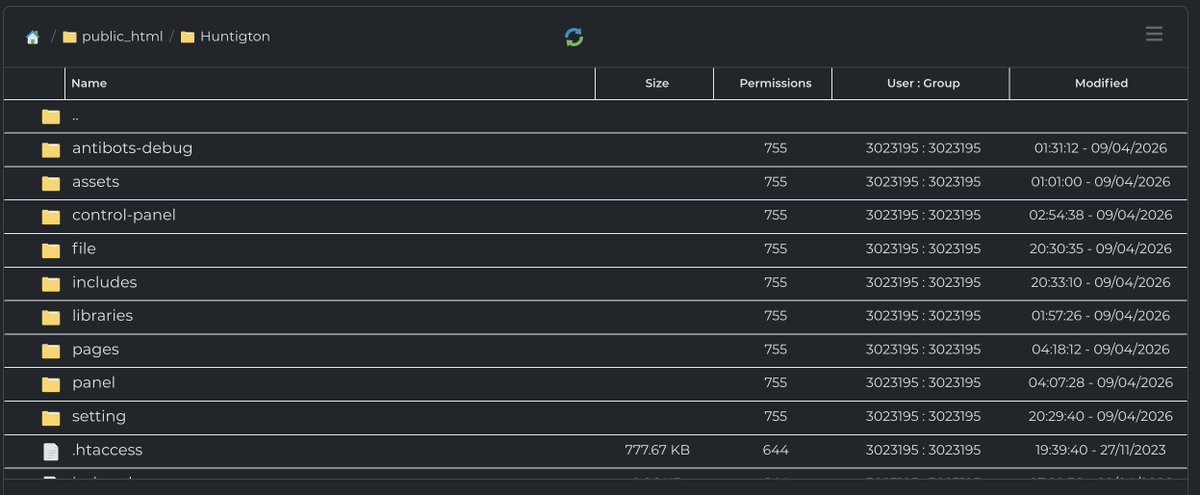The width and height of the screenshot is (1200, 495).
Task: Open the includes folder name
Action: click(104, 282)
